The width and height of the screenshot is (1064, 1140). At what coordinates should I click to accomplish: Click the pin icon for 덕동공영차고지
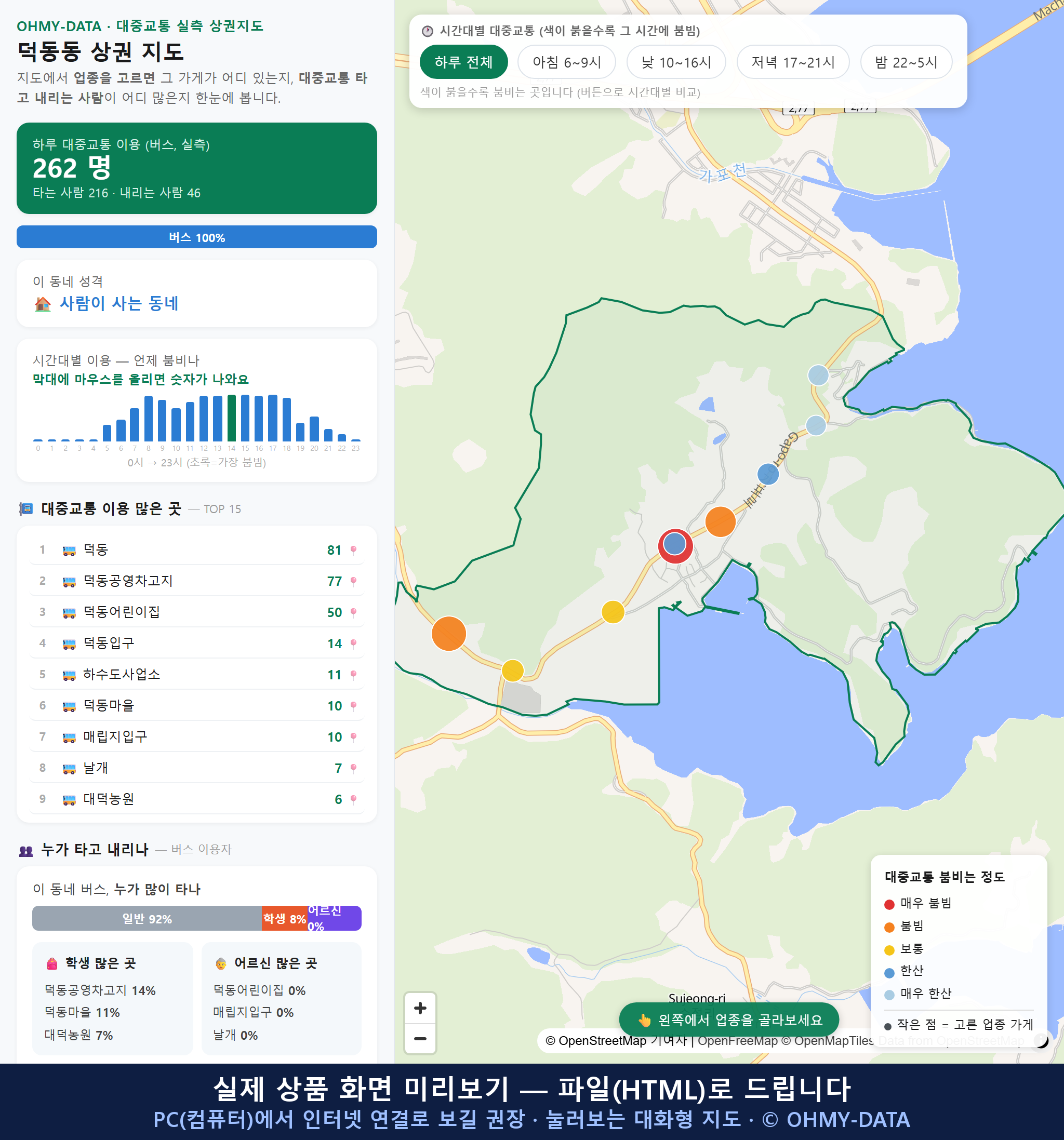pos(353,582)
